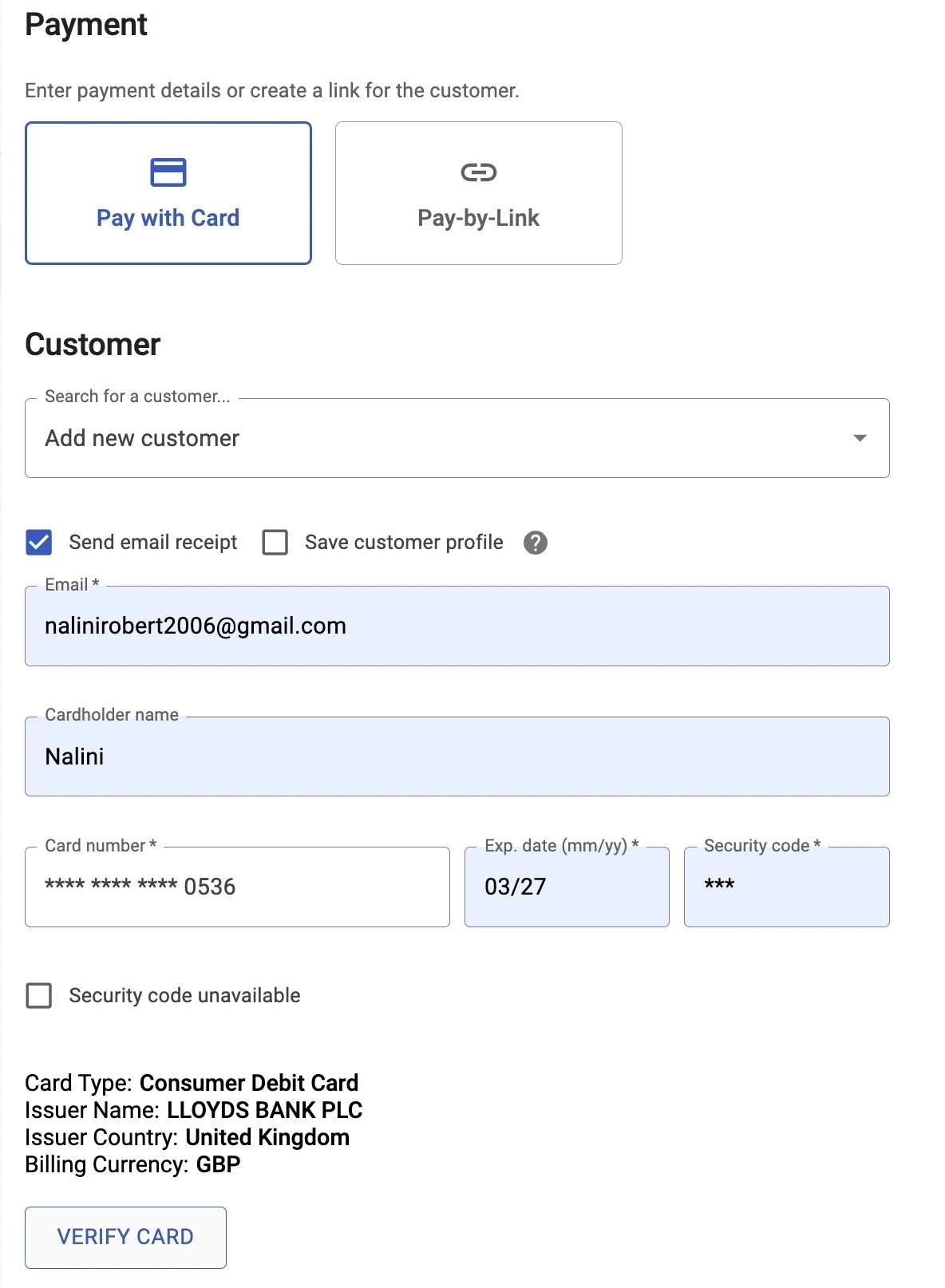
Task: Select the Exp. date field
Action: 567,887
